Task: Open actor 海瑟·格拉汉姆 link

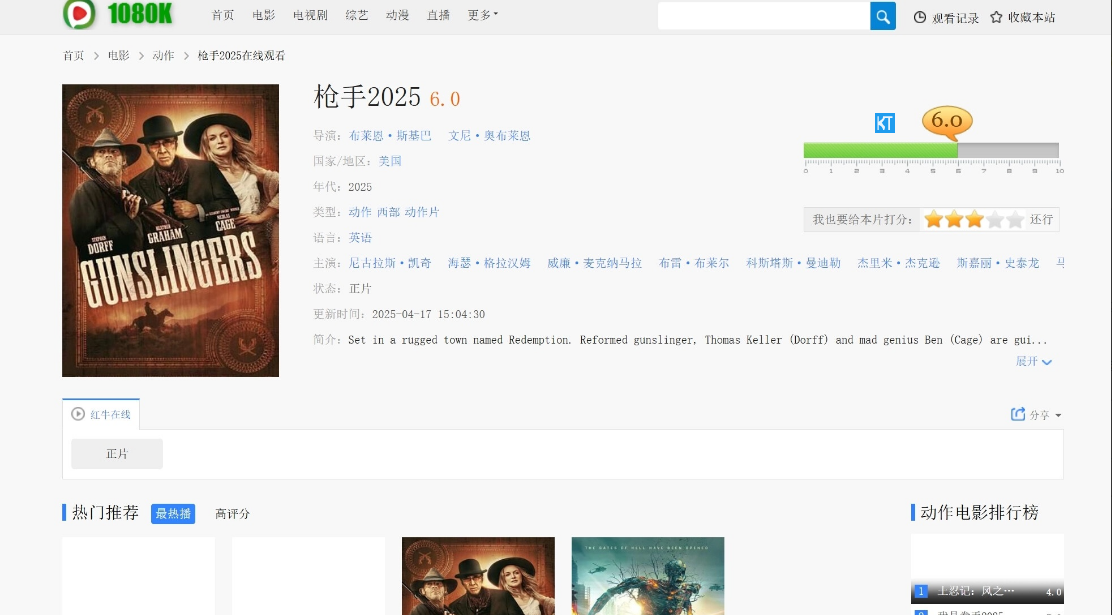Action: [x=489, y=263]
